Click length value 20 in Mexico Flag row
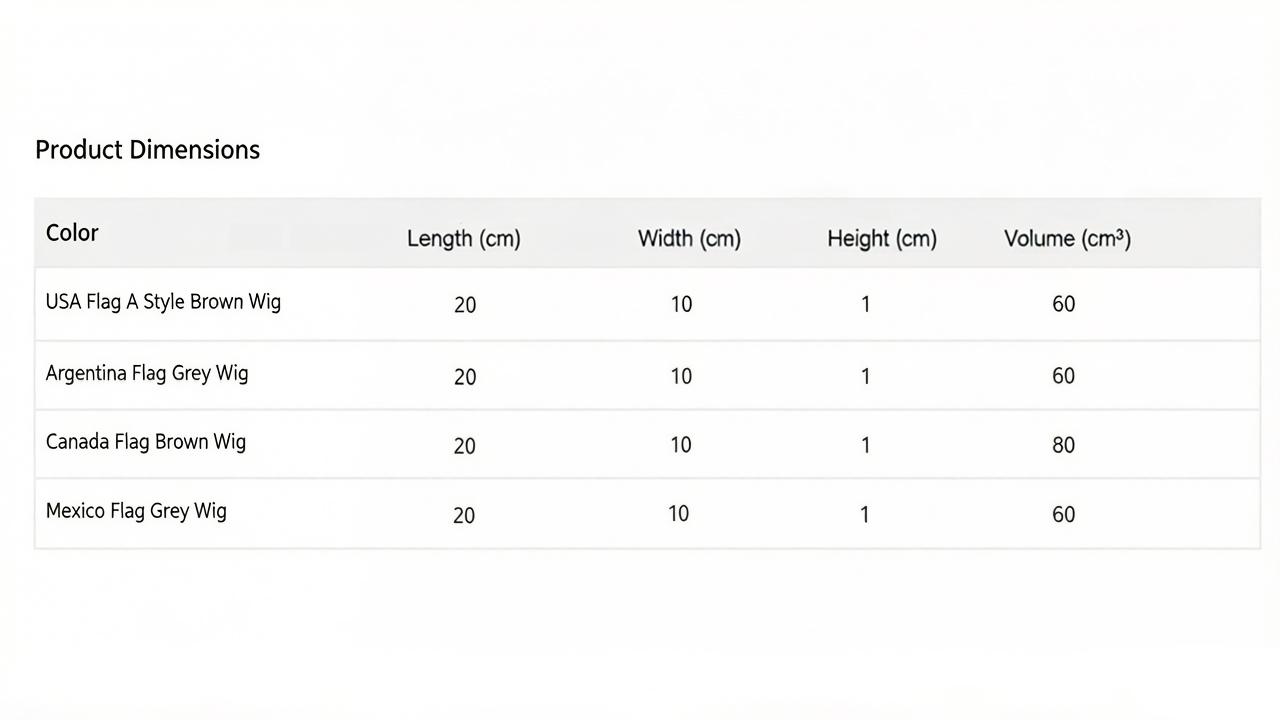 pyautogui.click(x=464, y=515)
